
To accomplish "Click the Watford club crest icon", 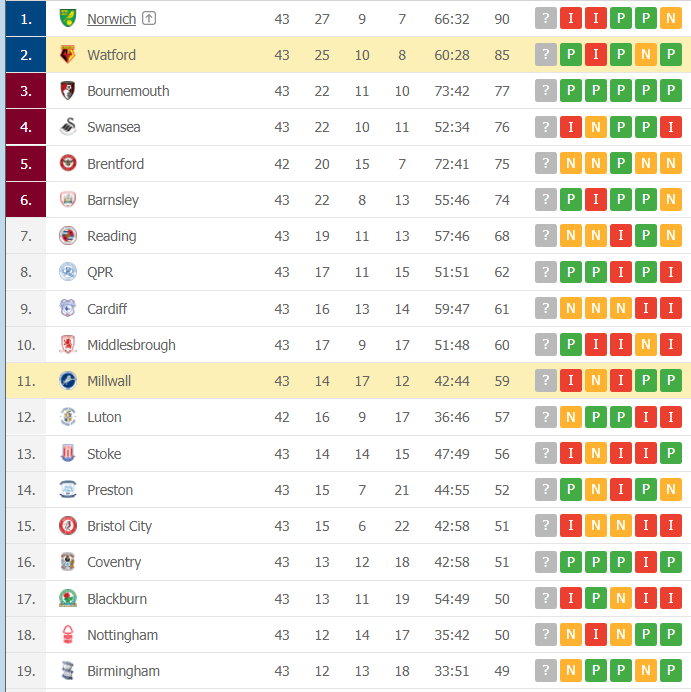I will pyautogui.click(x=68, y=55).
